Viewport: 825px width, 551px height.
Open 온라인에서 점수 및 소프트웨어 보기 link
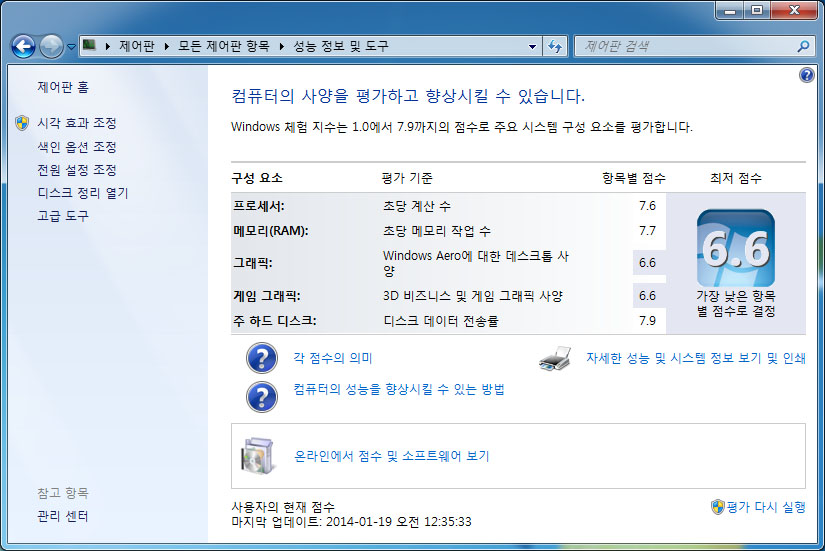[391, 456]
